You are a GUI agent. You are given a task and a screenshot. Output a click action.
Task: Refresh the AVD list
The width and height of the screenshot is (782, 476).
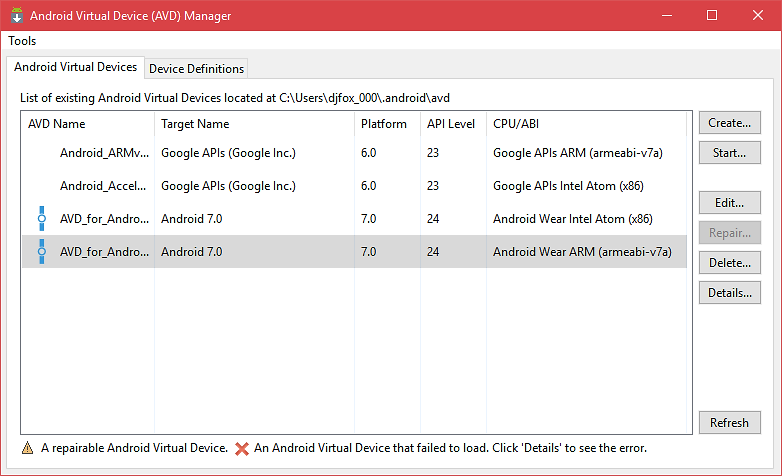pyautogui.click(x=730, y=423)
